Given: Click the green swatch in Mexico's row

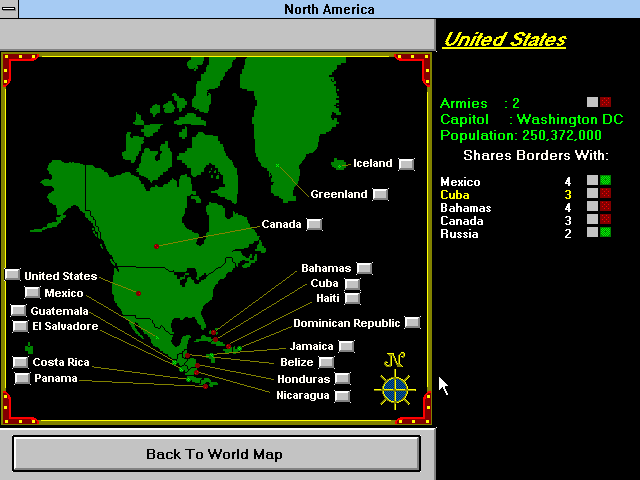Looking at the screenshot, I should point(605,181).
